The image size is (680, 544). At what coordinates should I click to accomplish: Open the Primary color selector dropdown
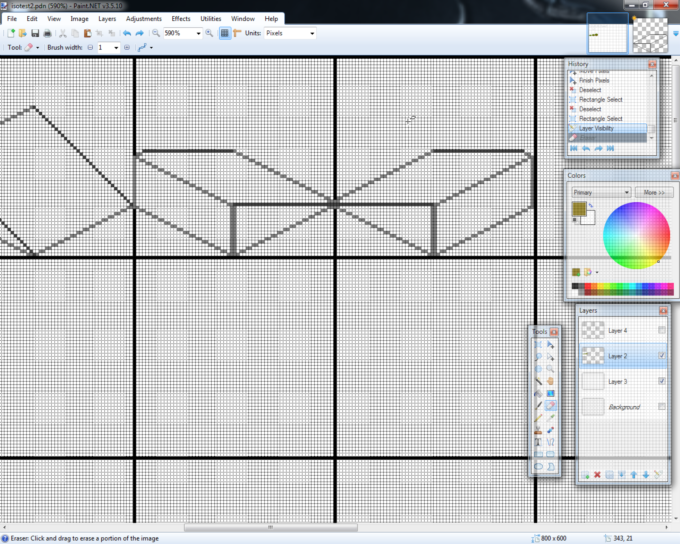pos(601,192)
